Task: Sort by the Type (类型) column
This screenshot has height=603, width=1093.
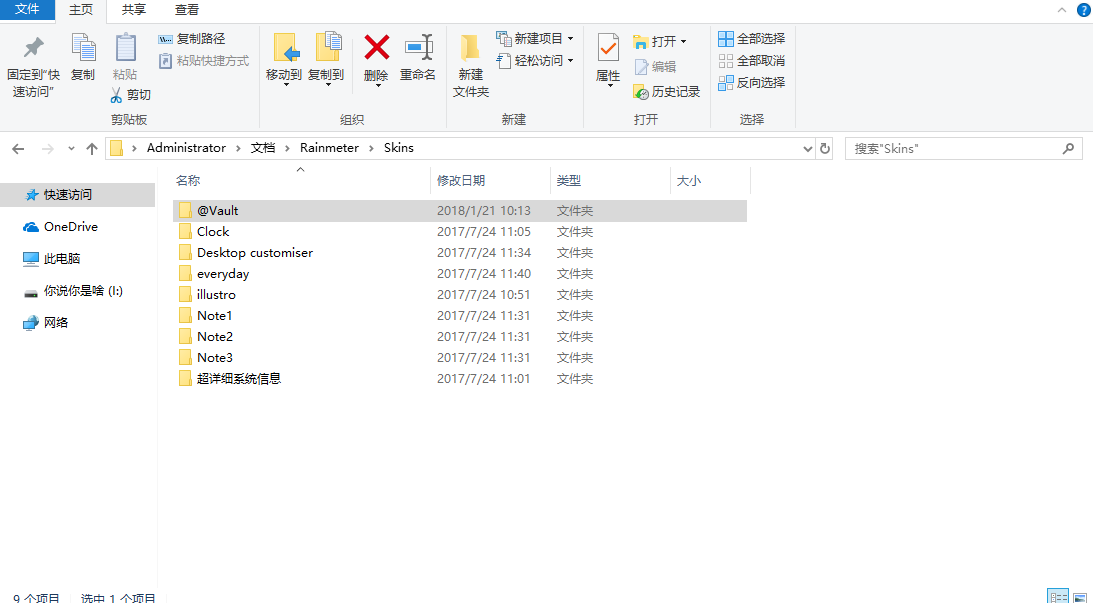Action: (610, 181)
